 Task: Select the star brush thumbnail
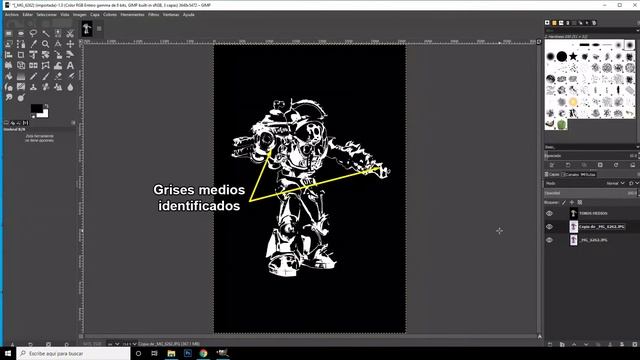(573, 56)
